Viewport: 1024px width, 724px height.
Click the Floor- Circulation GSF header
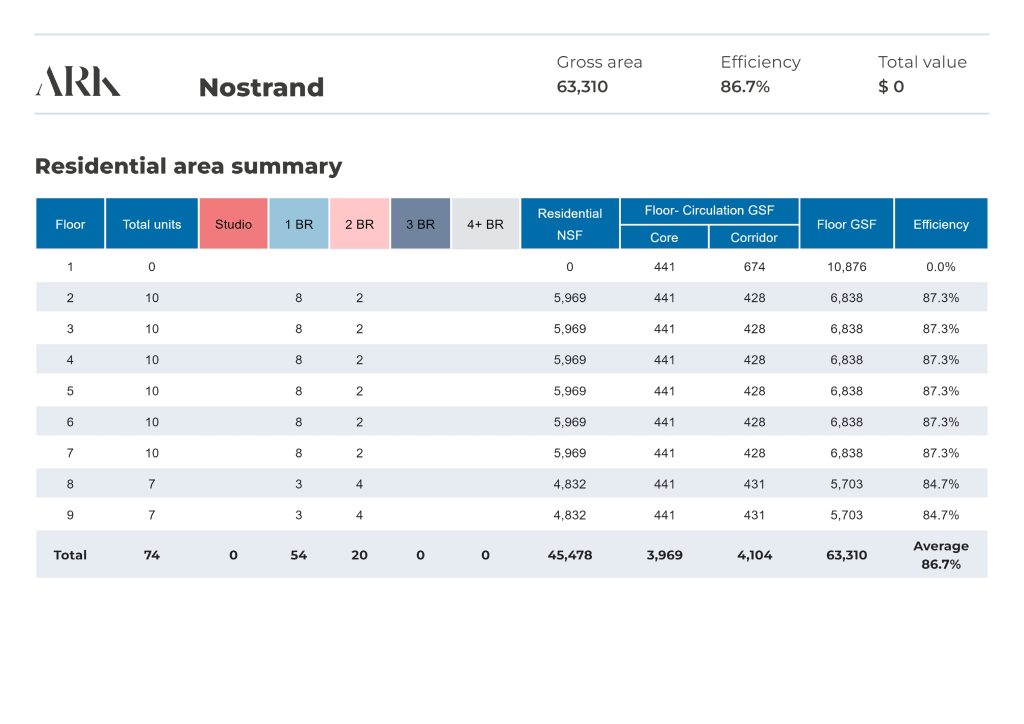709,211
